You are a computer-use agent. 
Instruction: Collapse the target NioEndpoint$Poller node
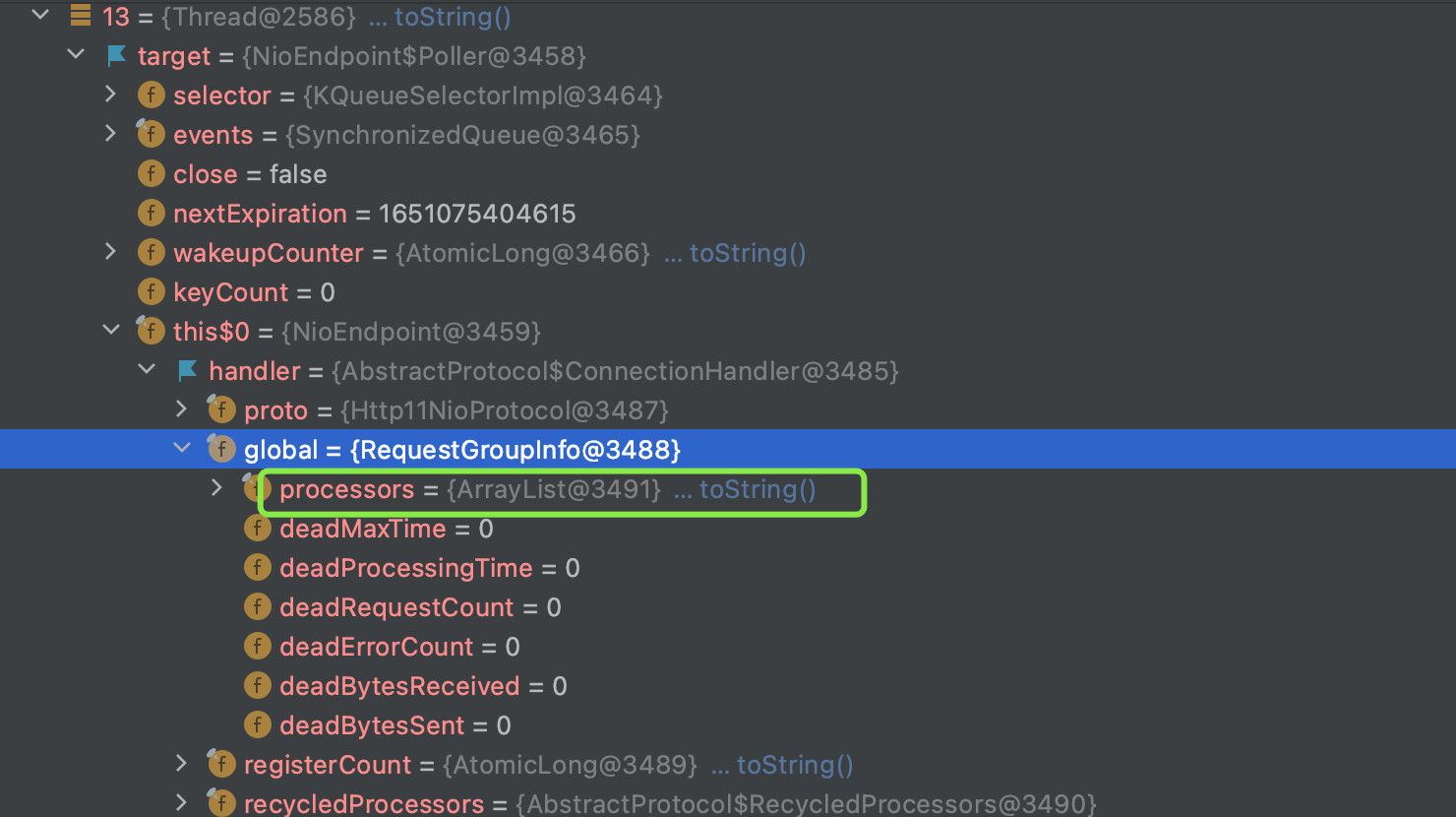pos(76,54)
